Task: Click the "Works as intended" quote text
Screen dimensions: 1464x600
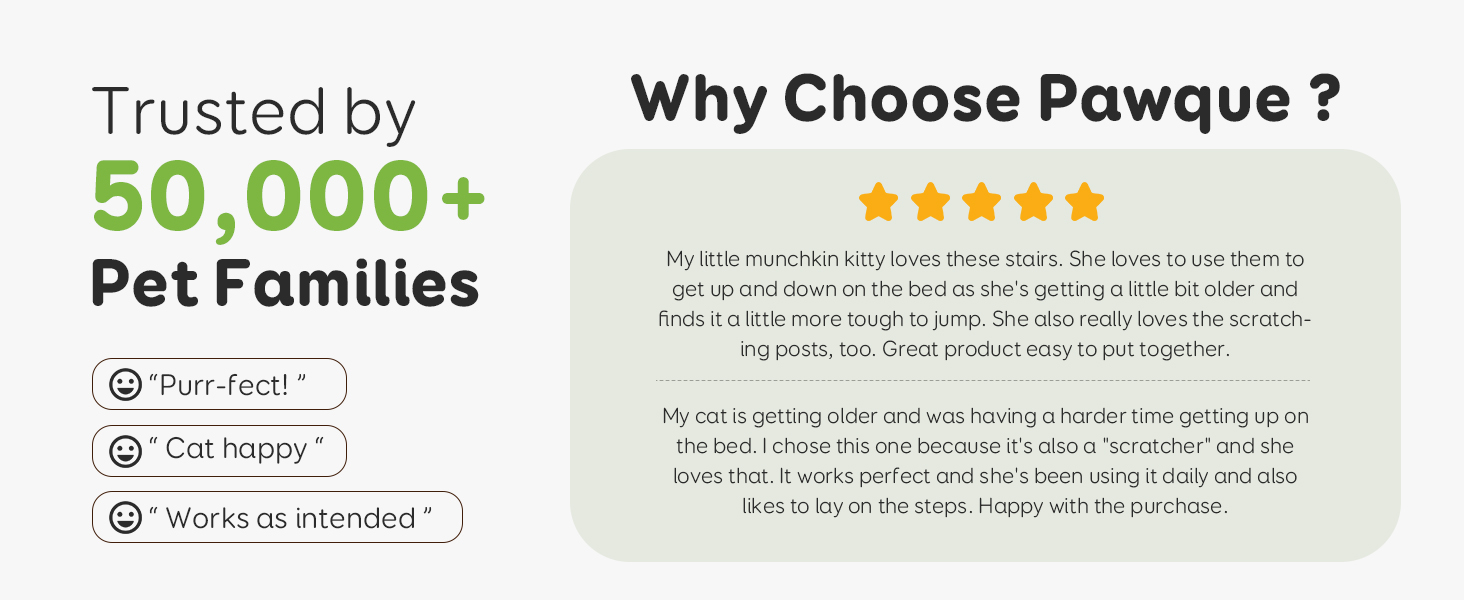Action: (290, 518)
